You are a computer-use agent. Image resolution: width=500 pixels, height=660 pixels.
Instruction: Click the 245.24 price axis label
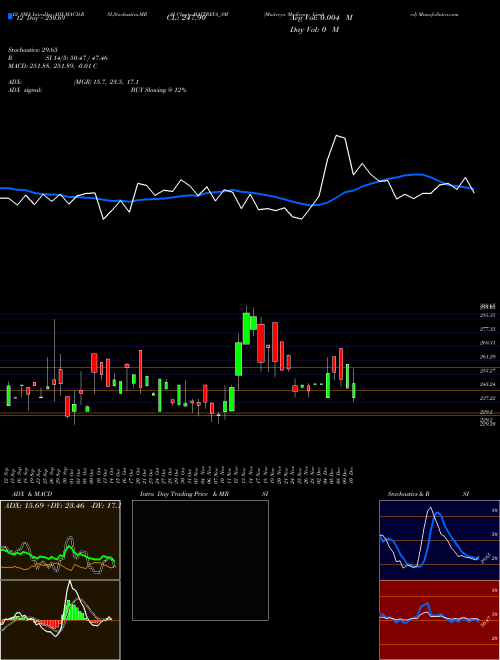point(487,384)
